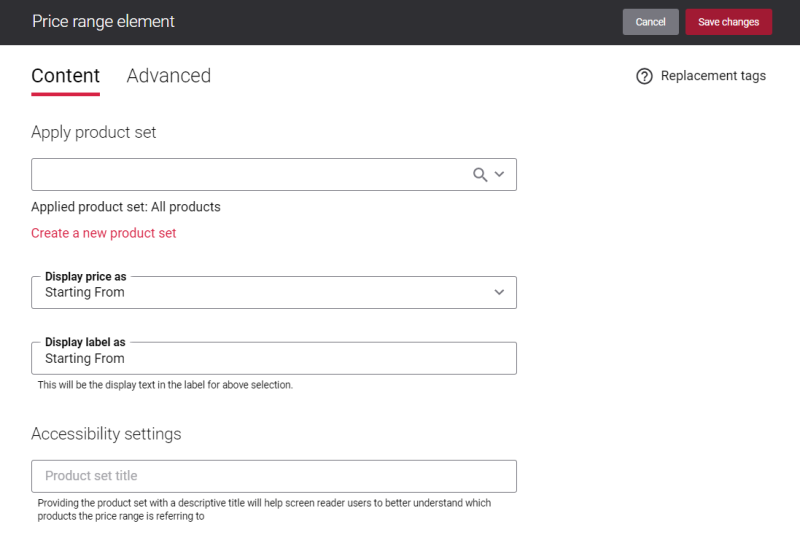Screen dimensions: 800x540
Task: Click the Price range element dialog title
Action: point(103,21)
